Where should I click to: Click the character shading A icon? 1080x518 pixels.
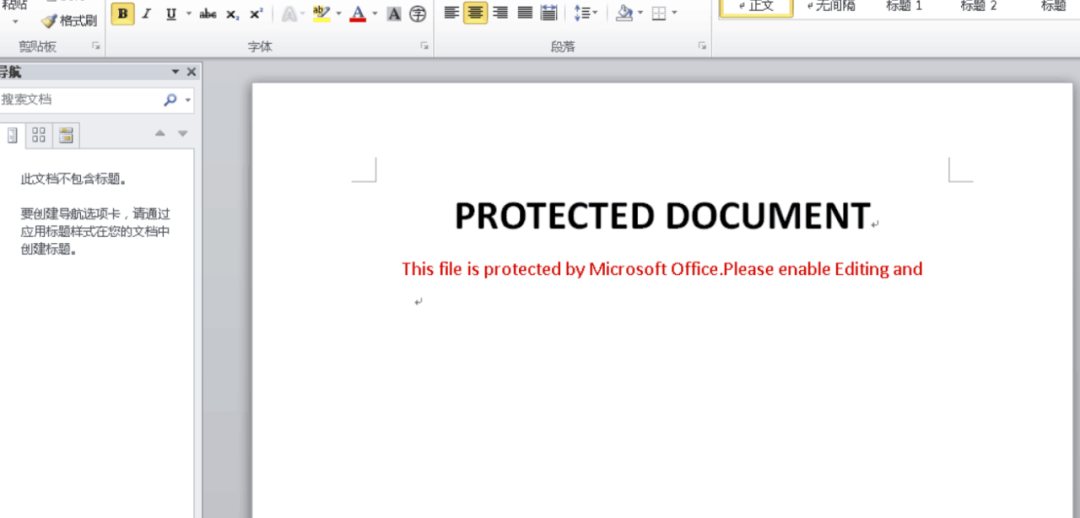pyautogui.click(x=394, y=14)
